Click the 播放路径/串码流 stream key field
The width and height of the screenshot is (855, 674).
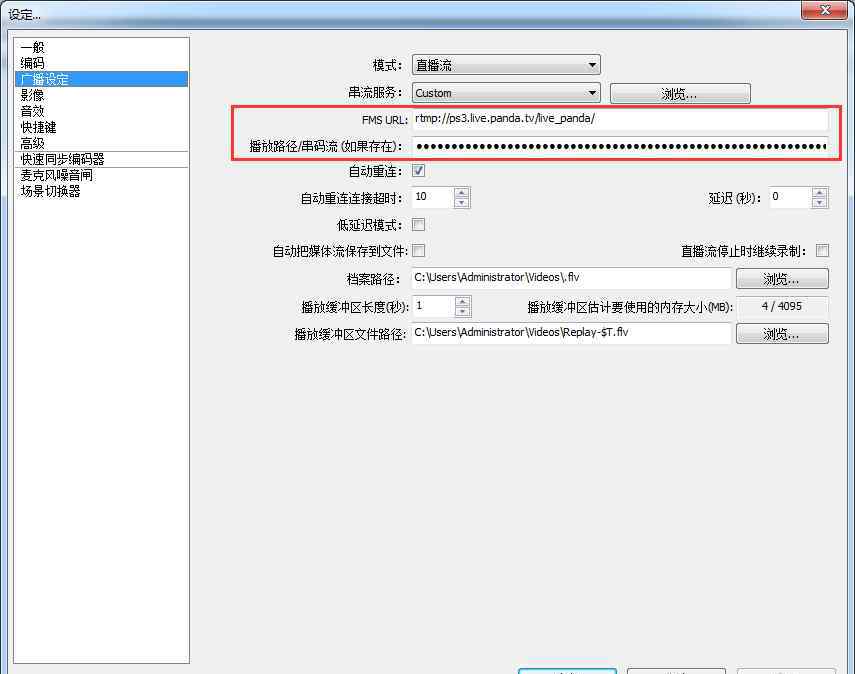(x=620, y=146)
